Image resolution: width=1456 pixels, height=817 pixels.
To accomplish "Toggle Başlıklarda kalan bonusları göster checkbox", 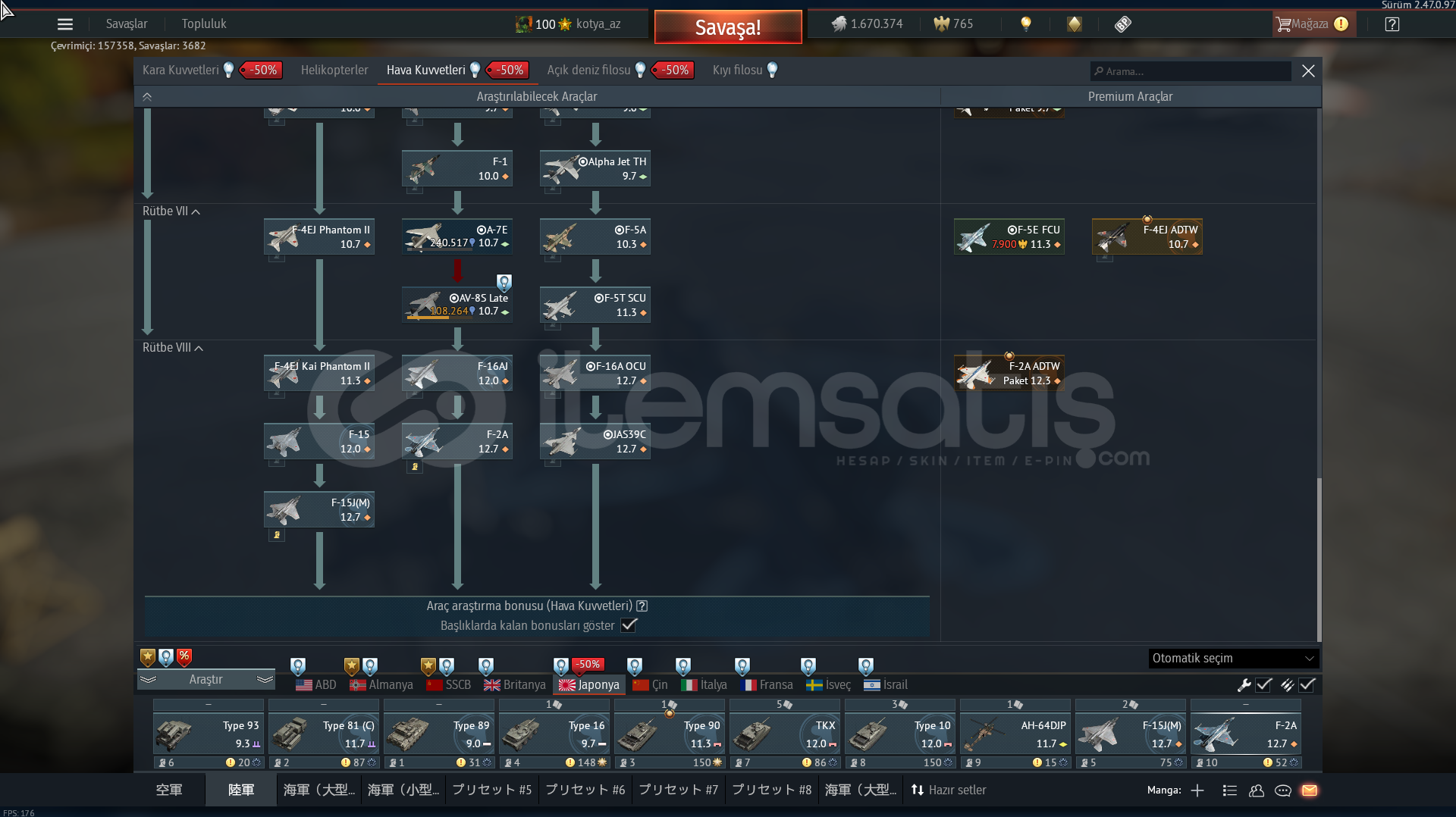I will (x=629, y=625).
